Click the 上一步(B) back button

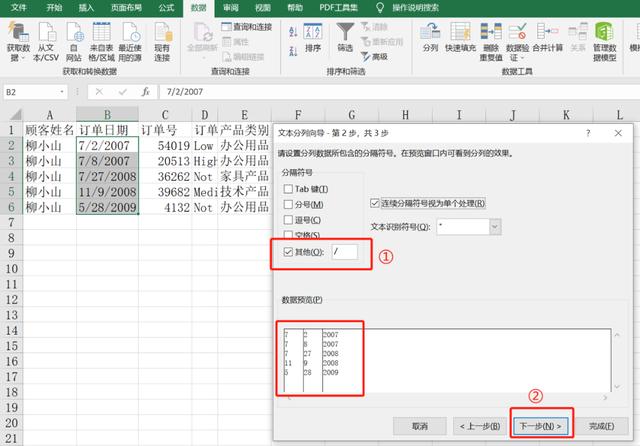tap(480, 426)
